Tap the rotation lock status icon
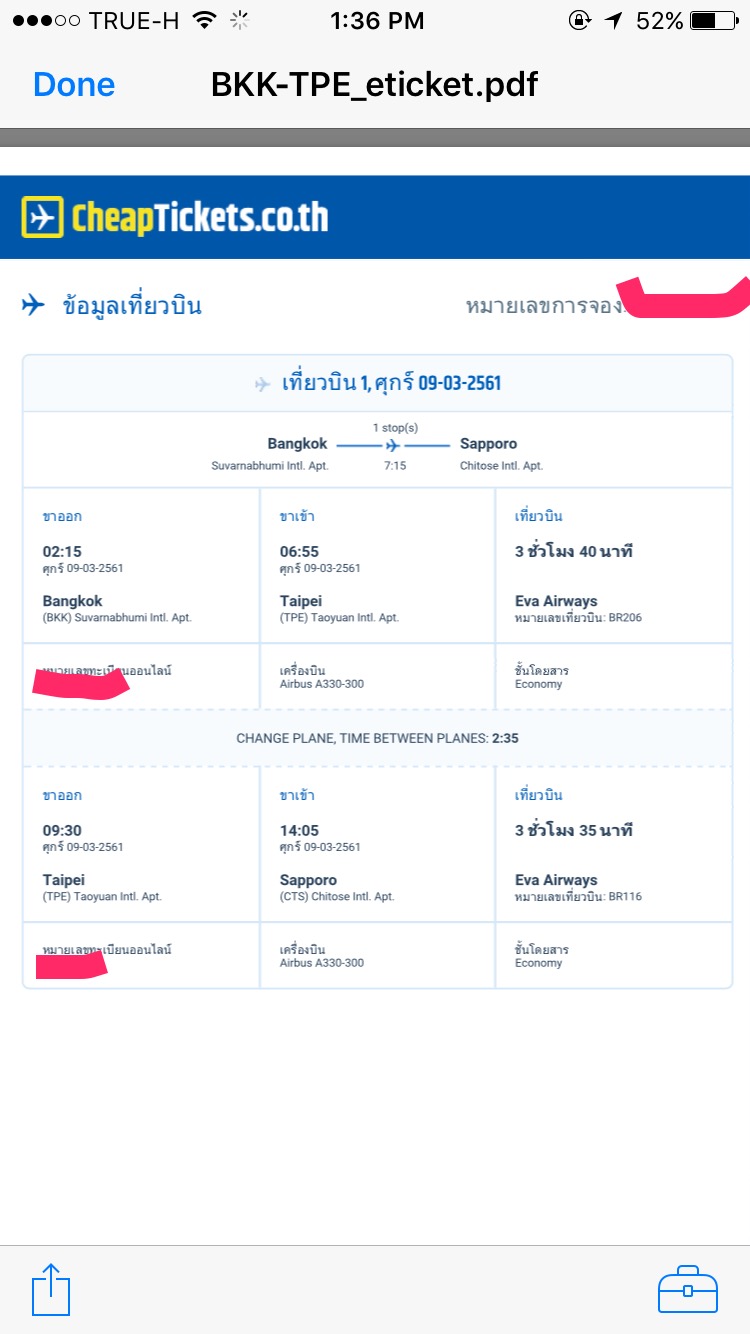750x1334 pixels. tap(578, 20)
